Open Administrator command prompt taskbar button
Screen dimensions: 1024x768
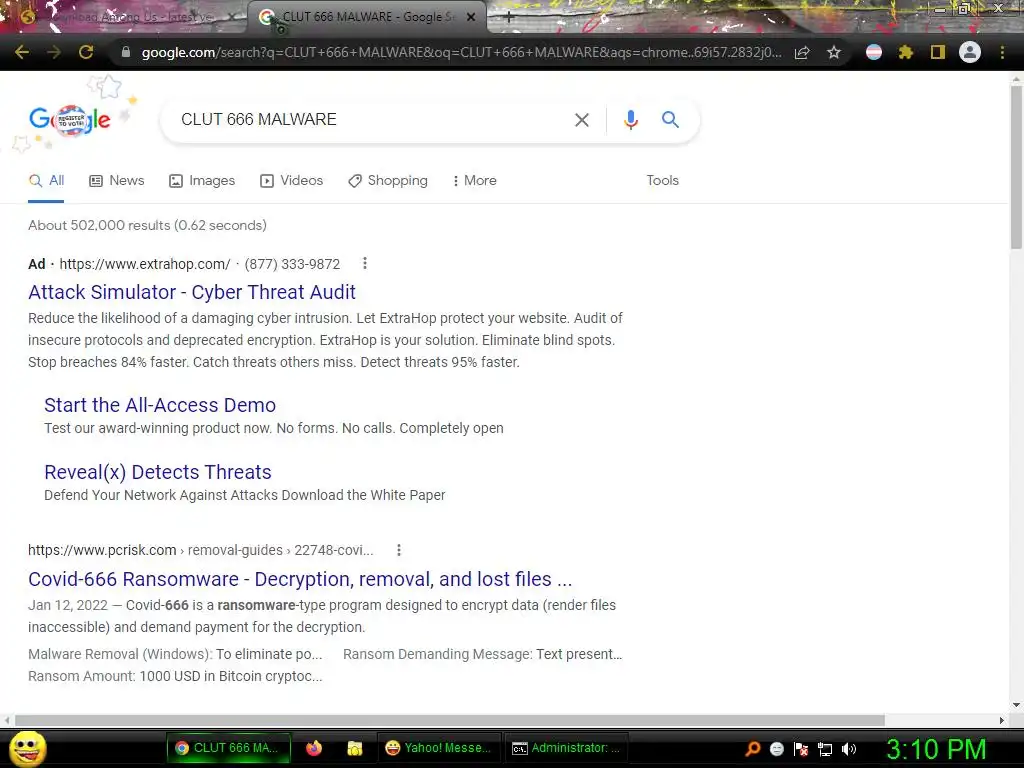[567, 748]
